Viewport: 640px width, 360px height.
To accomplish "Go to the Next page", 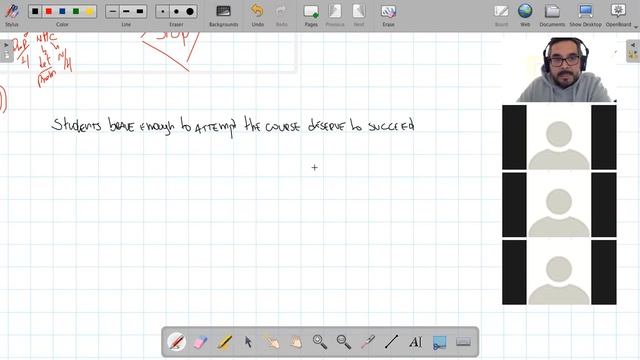I will [x=359, y=15].
